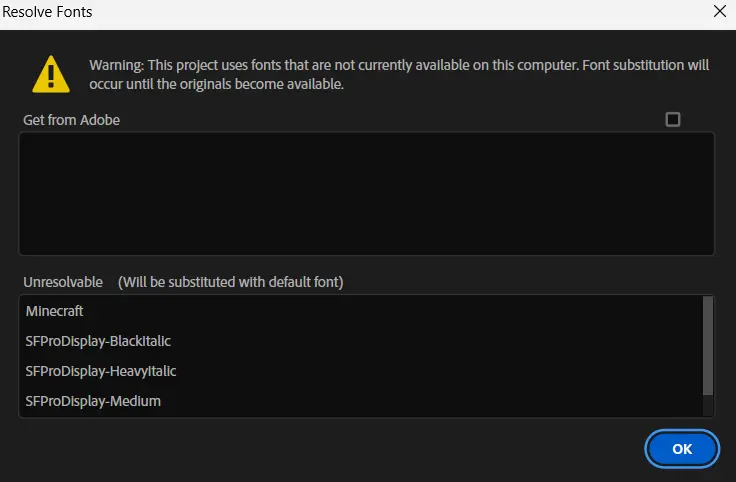Click the word "Warning:" in the message
Image resolution: width=736 pixels, height=482 pixels.
click(116, 65)
